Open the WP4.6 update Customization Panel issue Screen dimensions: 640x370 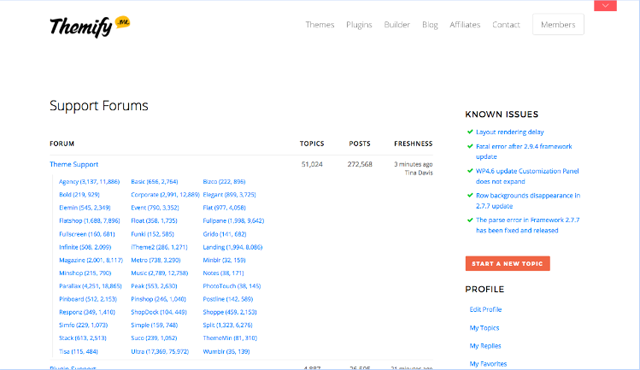pyautogui.click(x=527, y=176)
